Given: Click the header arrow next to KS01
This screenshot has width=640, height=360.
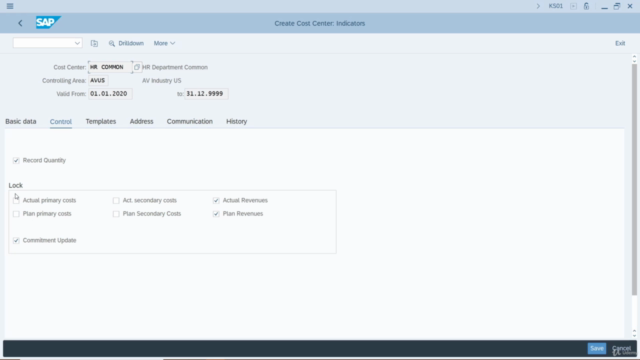Looking at the screenshot, I should pyautogui.click(x=538, y=6).
